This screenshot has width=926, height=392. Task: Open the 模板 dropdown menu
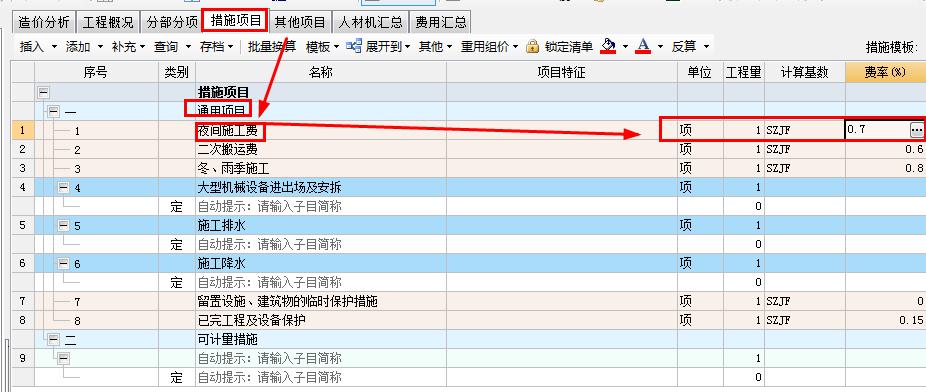click(322, 47)
